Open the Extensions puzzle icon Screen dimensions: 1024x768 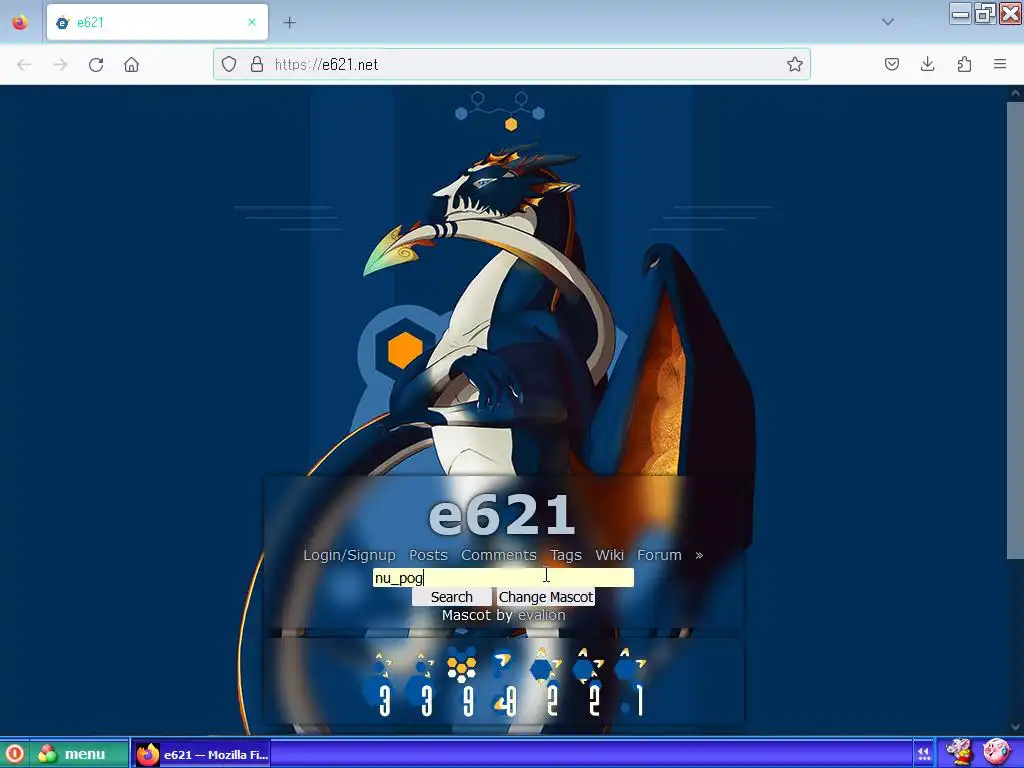[964, 64]
